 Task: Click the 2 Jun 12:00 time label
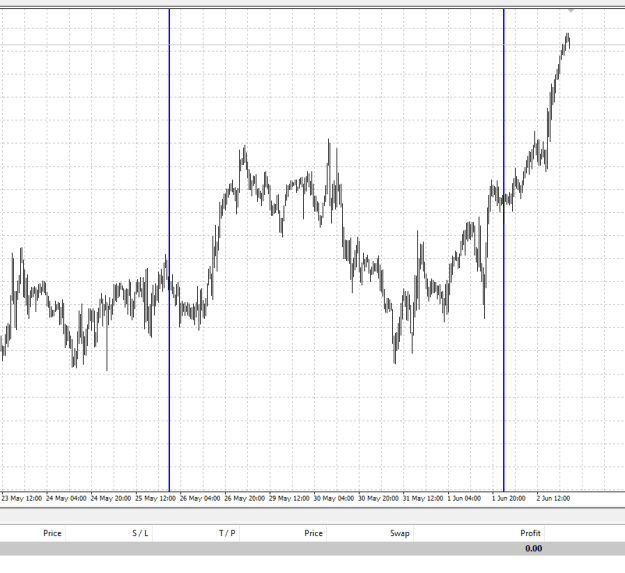coord(553,498)
